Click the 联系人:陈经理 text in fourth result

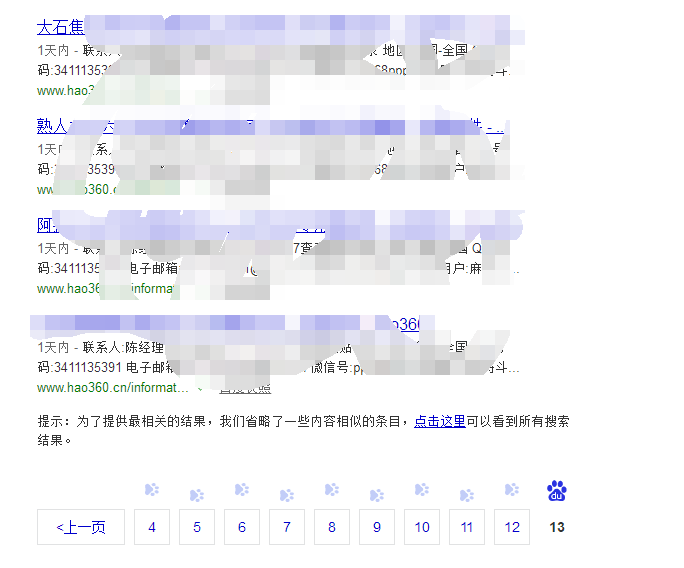click(123, 347)
